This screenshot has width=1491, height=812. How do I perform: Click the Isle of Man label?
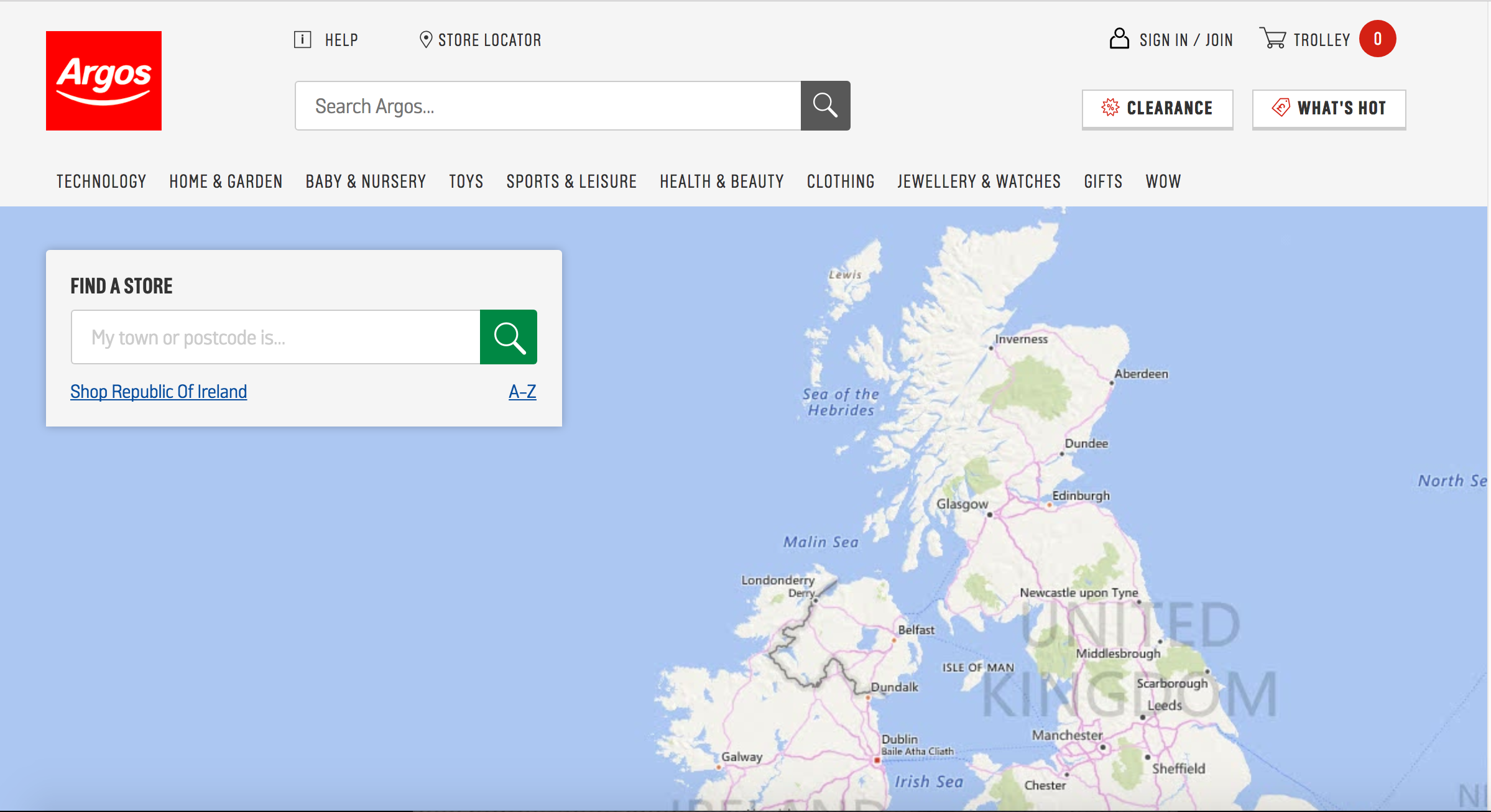click(978, 667)
